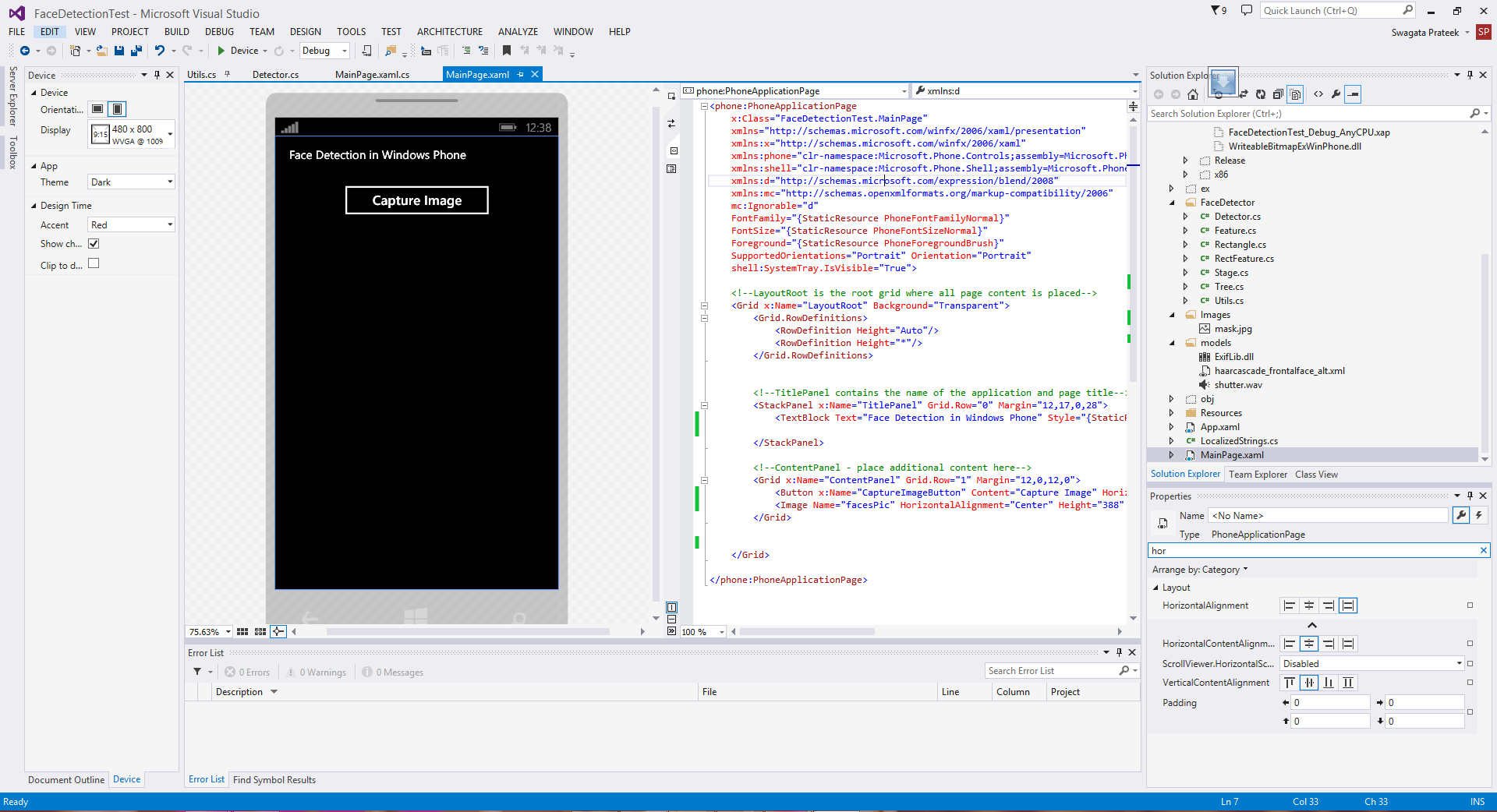Click the 0 Errors filter button
The height and width of the screenshot is (812, 1497).
pos(248,672)
